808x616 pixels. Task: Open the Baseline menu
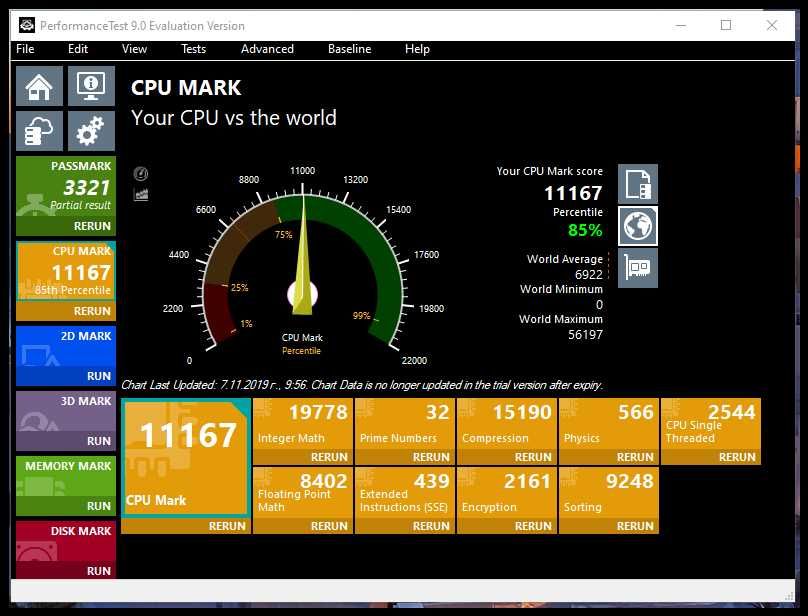click(349, 49)
